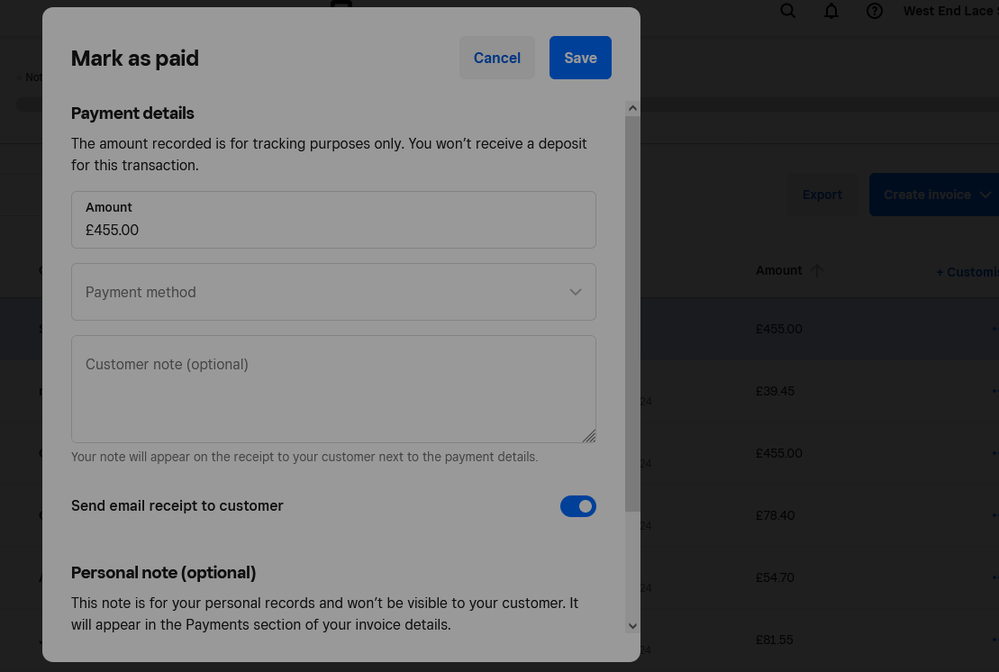Screen dimensions: 999x672
Task: Click the Amount column header
Action: pos(779,271)
